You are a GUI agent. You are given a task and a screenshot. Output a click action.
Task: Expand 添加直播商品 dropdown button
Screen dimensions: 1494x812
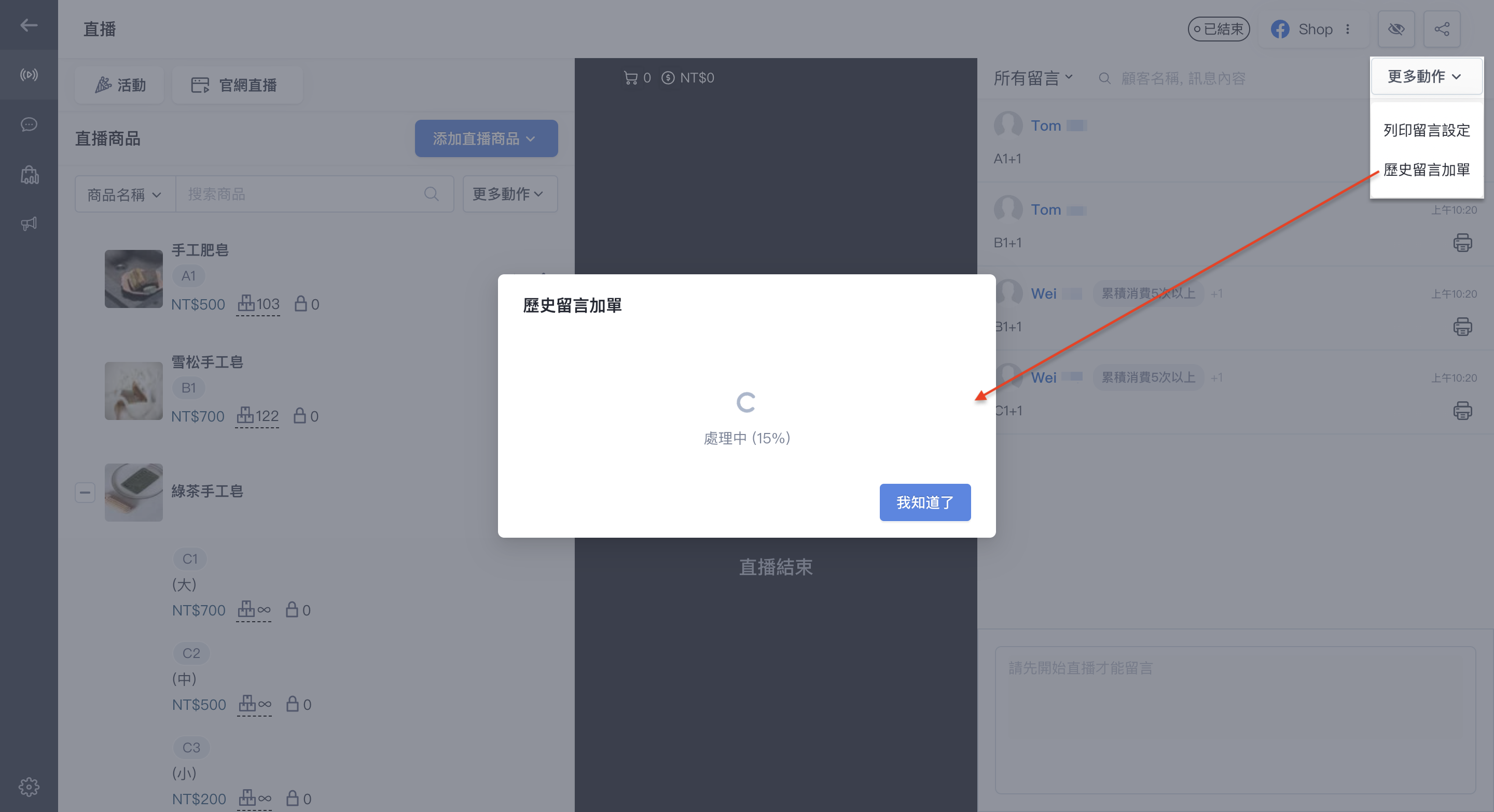486,138
